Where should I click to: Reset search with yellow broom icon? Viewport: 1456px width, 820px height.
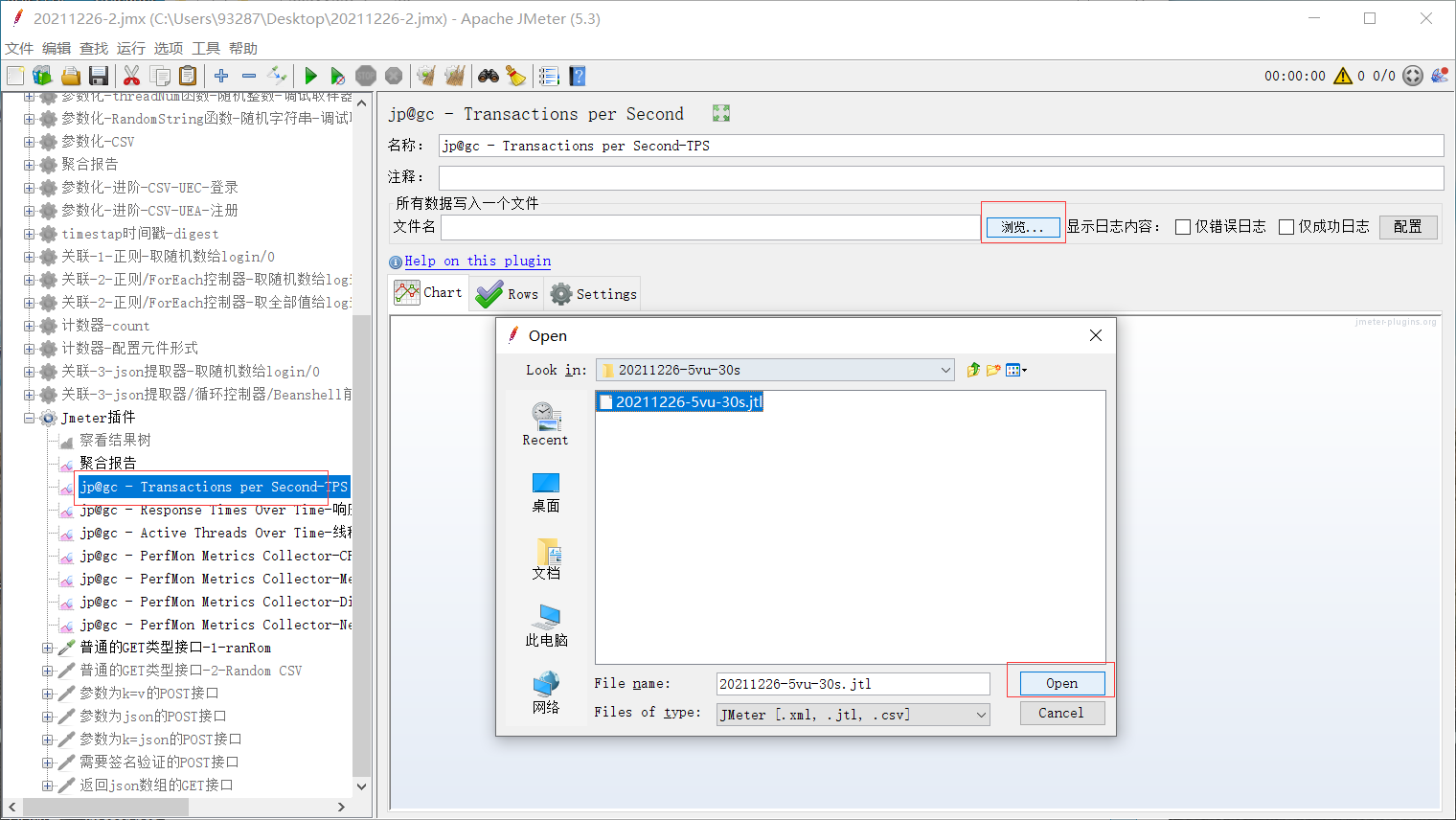(516, 76)
